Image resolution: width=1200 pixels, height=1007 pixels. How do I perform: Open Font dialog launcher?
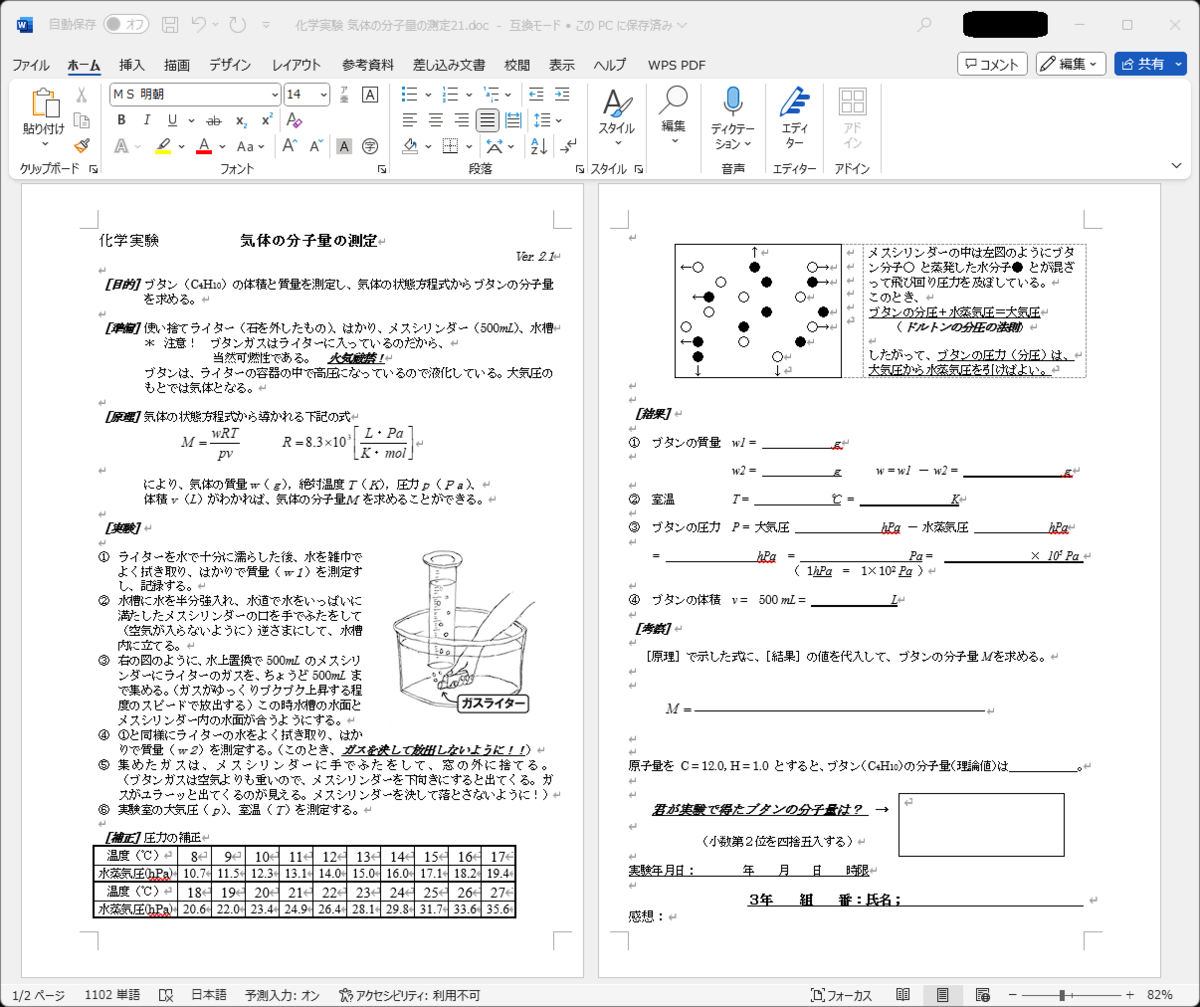click(381, 170)
